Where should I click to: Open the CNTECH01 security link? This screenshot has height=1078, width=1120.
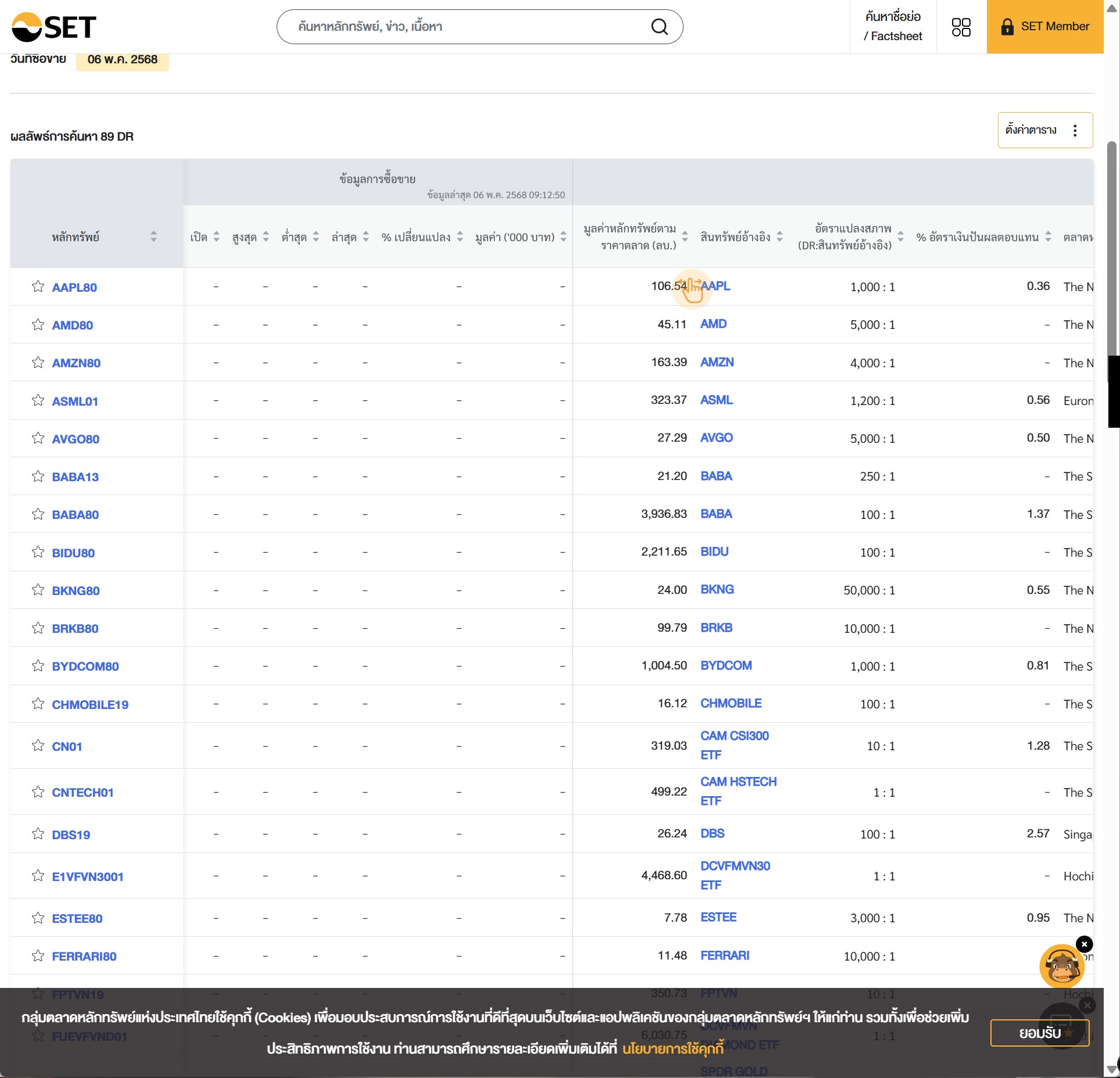pos(83,793)
